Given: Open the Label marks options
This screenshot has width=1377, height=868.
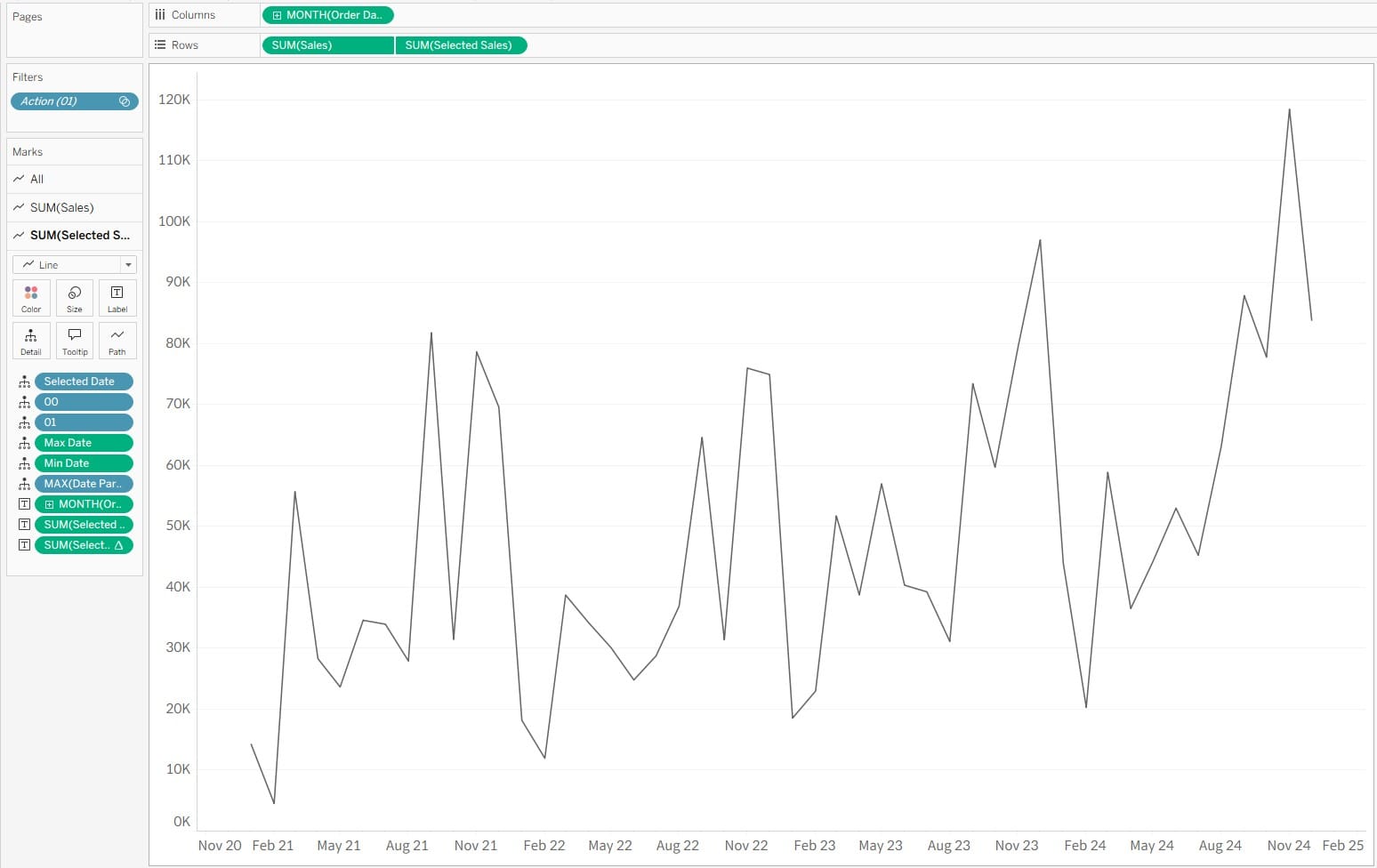Looking at the screenshot, I should pos(117,298).
